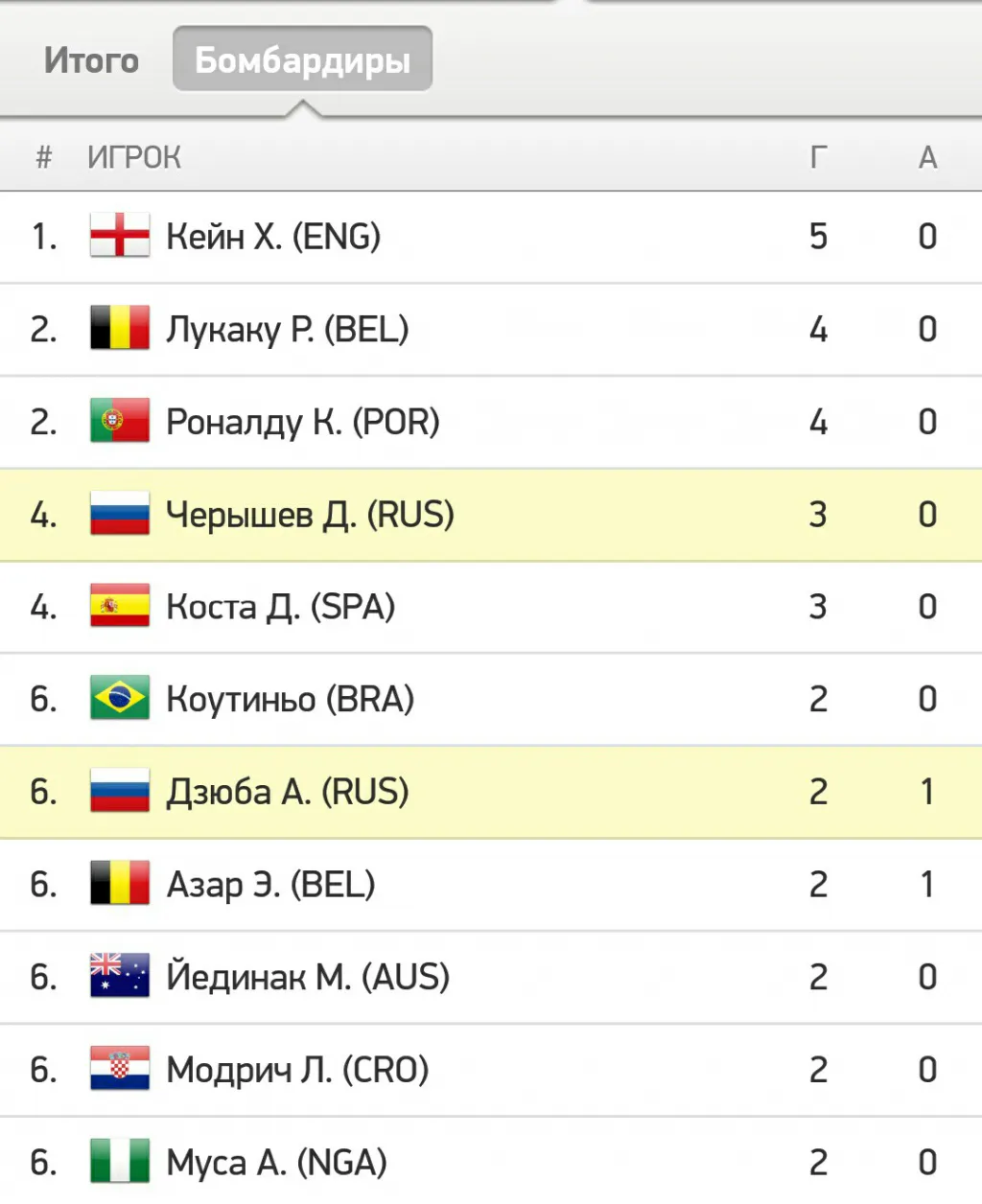Sort by goals column Г
The width and height of the screenshot is (982, 1204).
818,156
